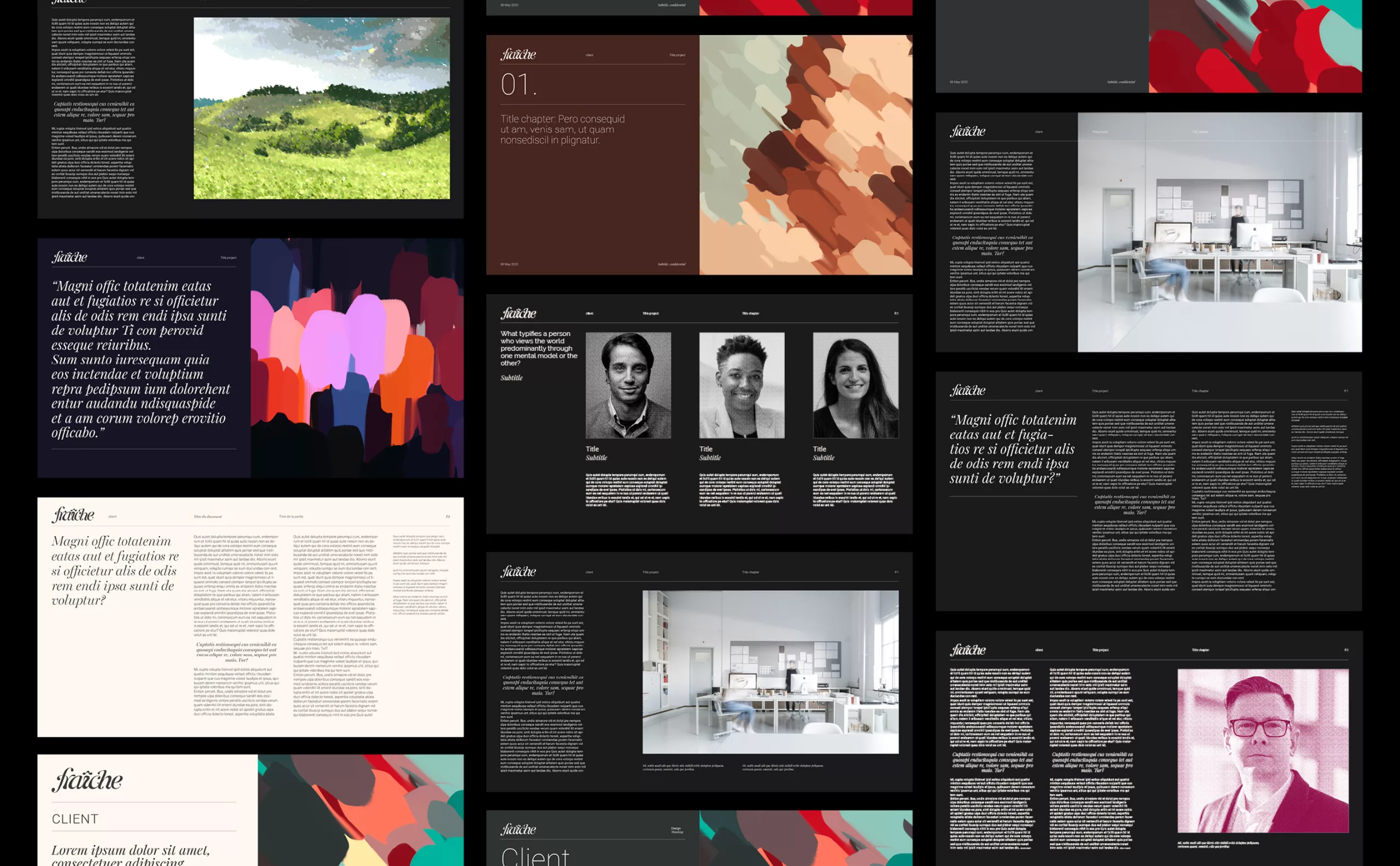Click the "01." chapter number
1400x866 pixels.
[519, 85]
